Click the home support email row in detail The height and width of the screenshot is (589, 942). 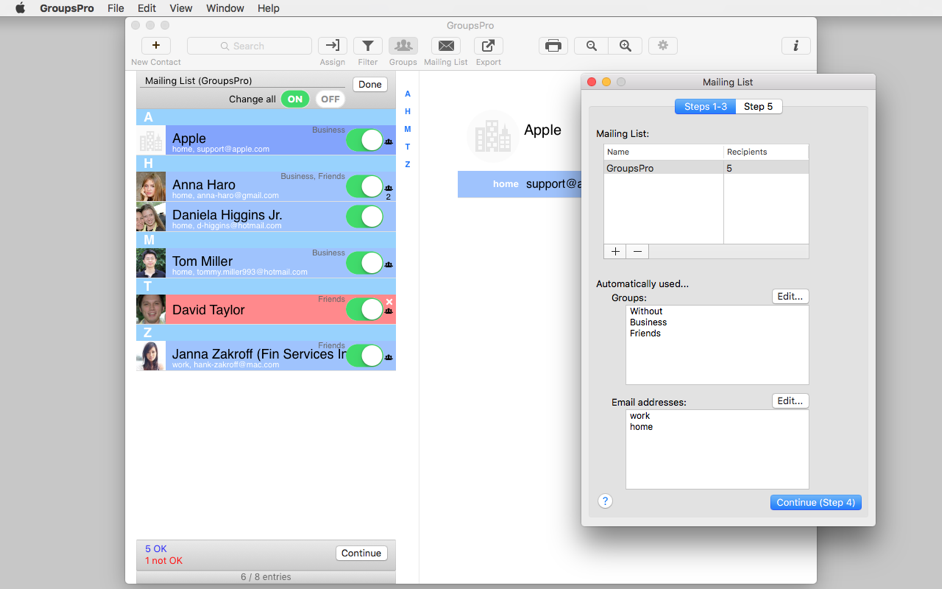pyautogui.click(x=520, y=184)
